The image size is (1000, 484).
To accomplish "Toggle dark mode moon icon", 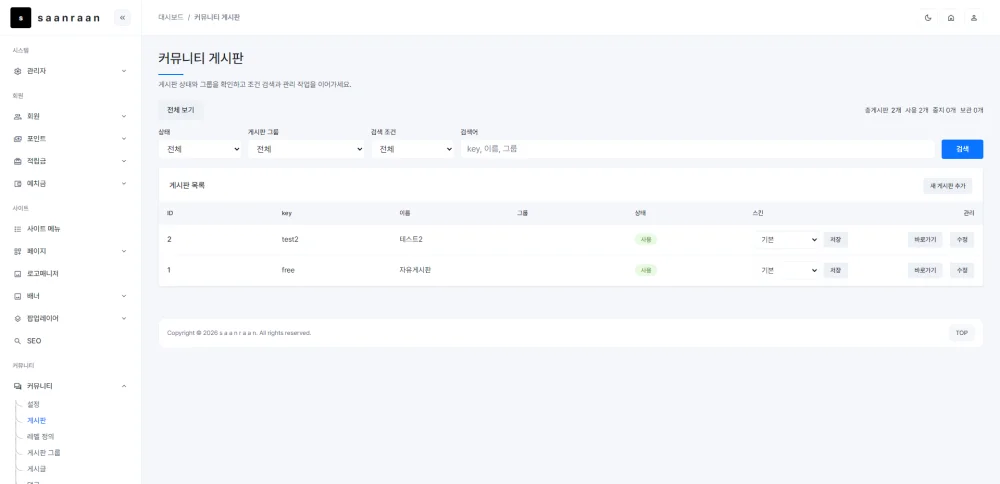I will click(928, 18).
